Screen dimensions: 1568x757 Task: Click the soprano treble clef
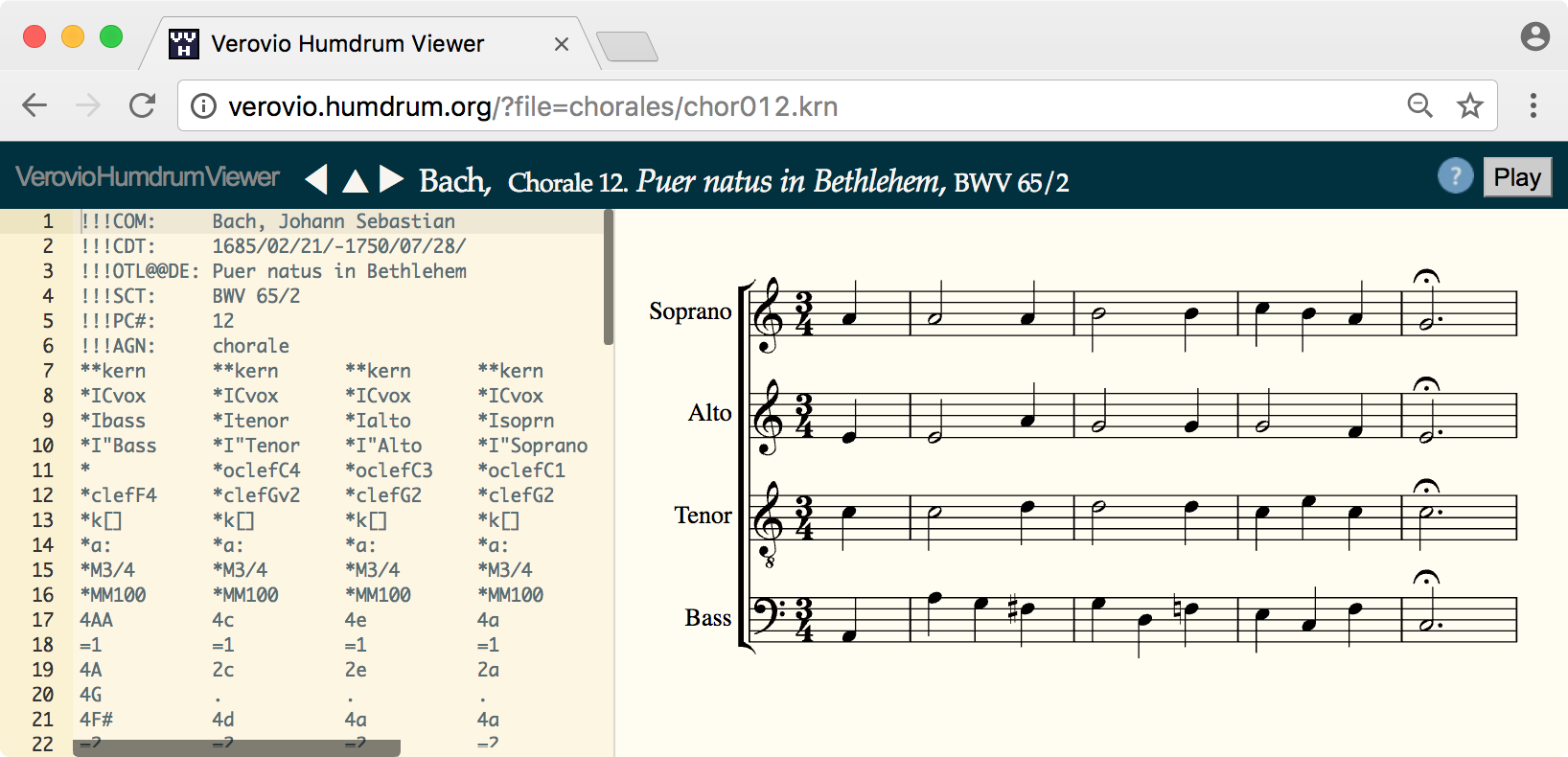769,316
